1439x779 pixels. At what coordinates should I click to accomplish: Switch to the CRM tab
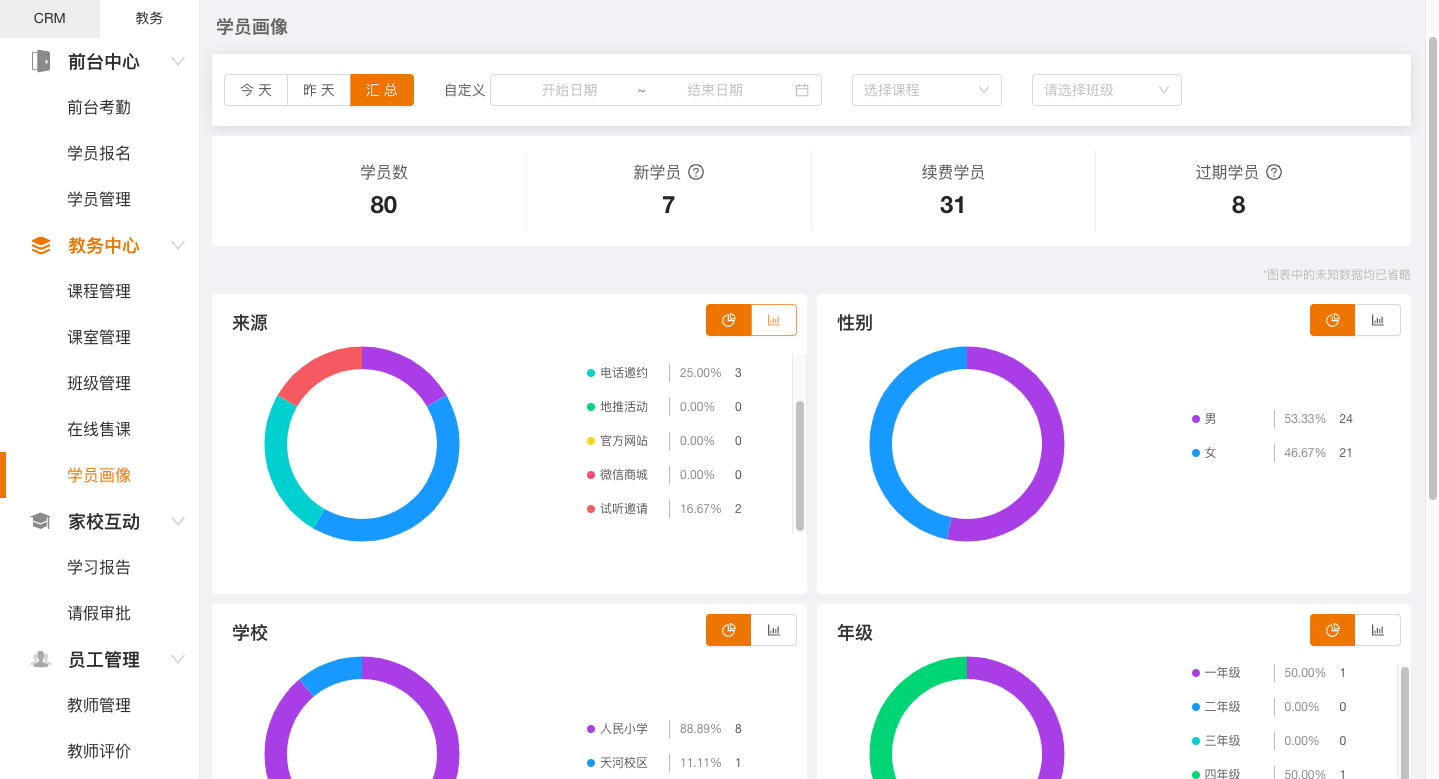[x=50, y=18]
